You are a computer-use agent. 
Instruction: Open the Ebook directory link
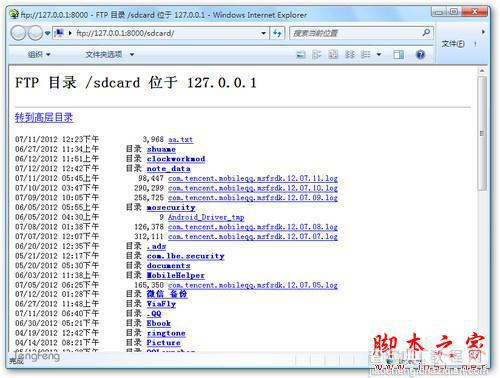pyautogui.click(x=159, y=323)
